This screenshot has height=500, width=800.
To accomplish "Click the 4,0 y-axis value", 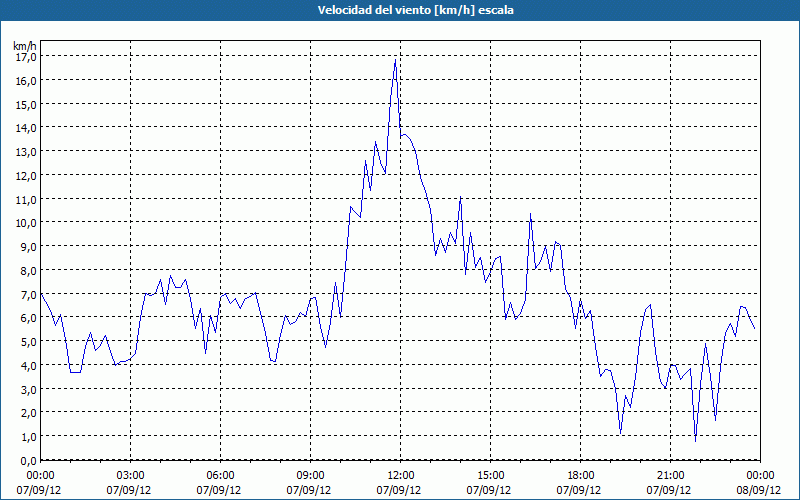I will 28,366.
